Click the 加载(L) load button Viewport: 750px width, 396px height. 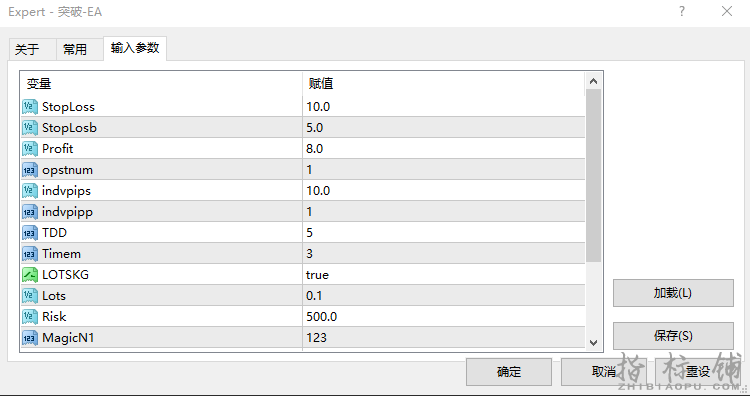click(x=673, y=293)
